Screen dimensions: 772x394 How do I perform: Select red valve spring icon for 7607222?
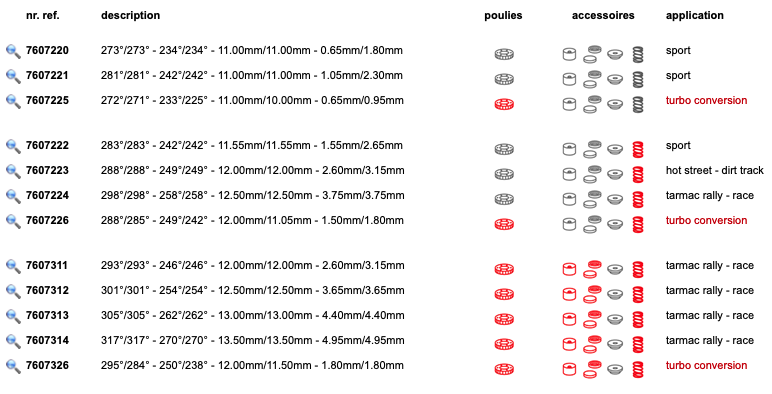[x=638, y=149]
